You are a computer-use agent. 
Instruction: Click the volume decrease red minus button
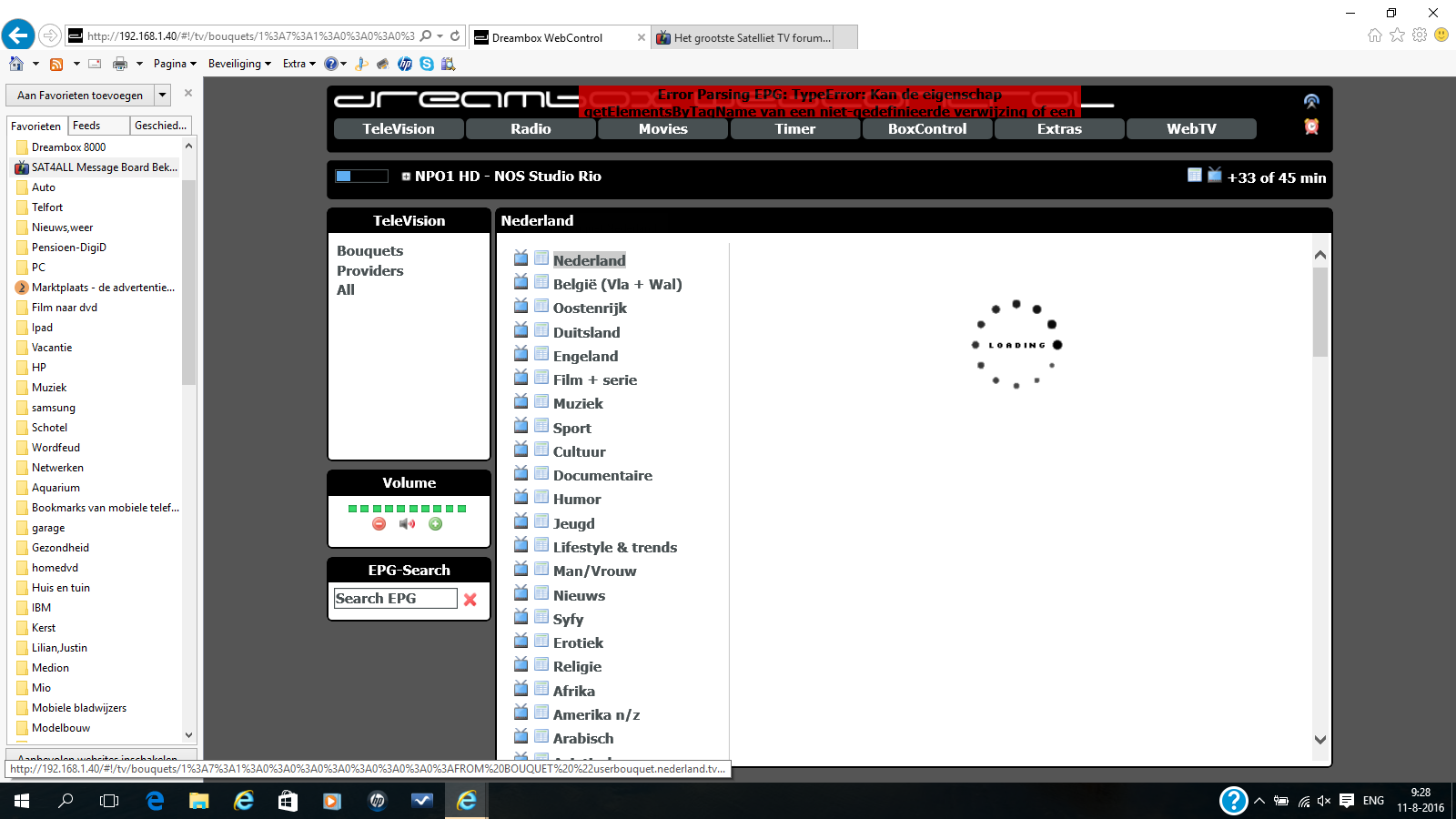tap(379, 524)
